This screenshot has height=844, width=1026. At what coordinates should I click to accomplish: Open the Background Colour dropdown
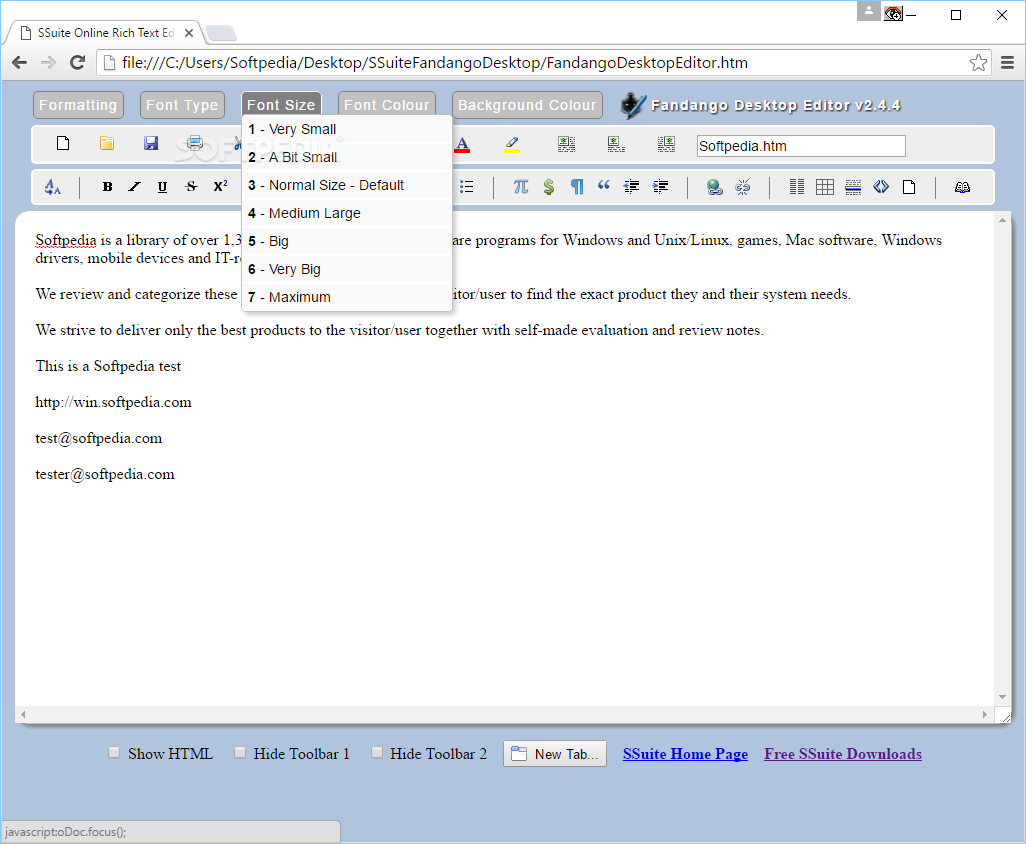(x=527, y=105)
